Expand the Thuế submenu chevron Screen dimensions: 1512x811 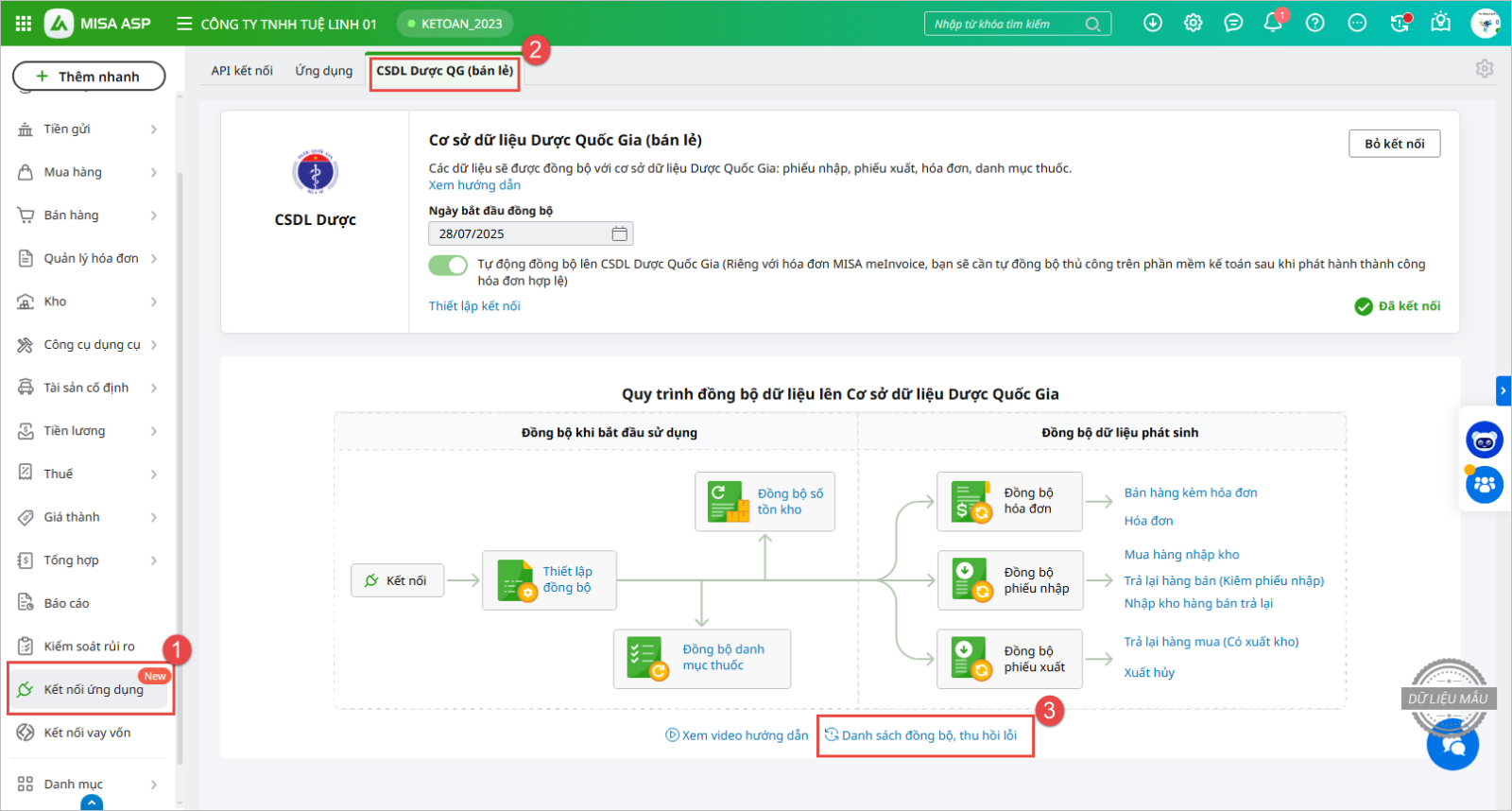point(154,475)
